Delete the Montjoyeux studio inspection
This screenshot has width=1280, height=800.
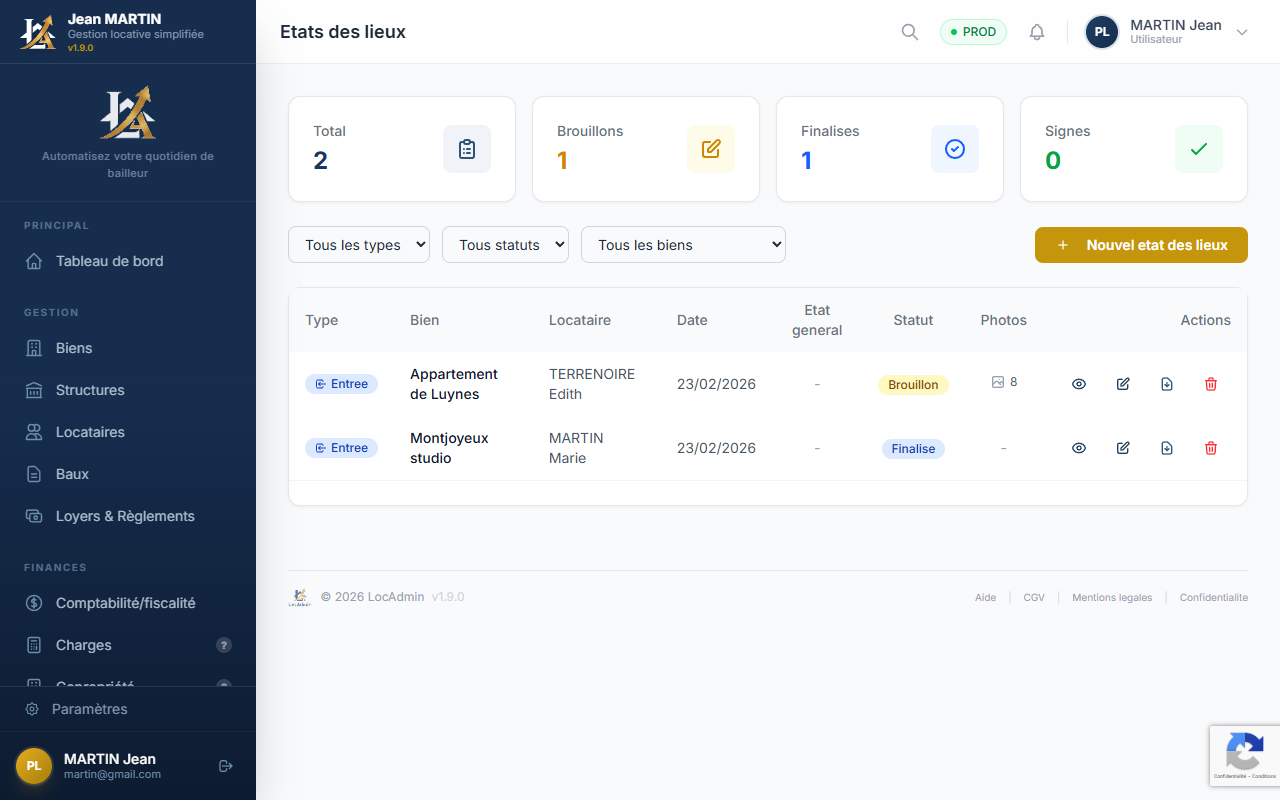(1211, 448)
